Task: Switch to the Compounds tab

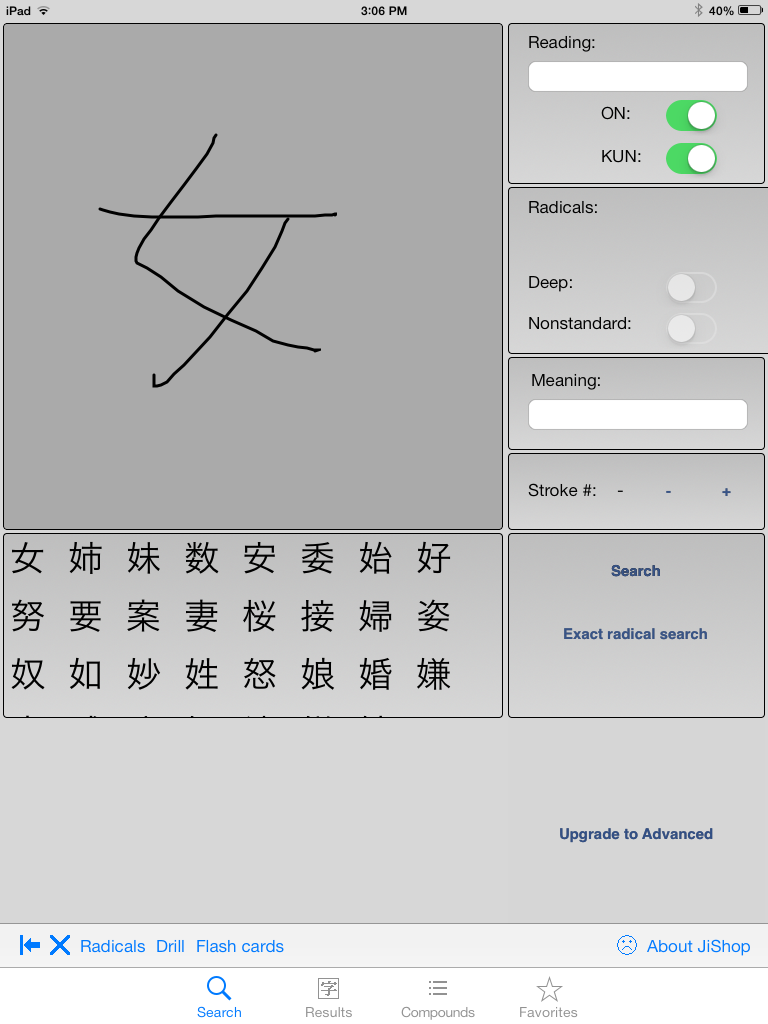Action: tap(437, 997)
